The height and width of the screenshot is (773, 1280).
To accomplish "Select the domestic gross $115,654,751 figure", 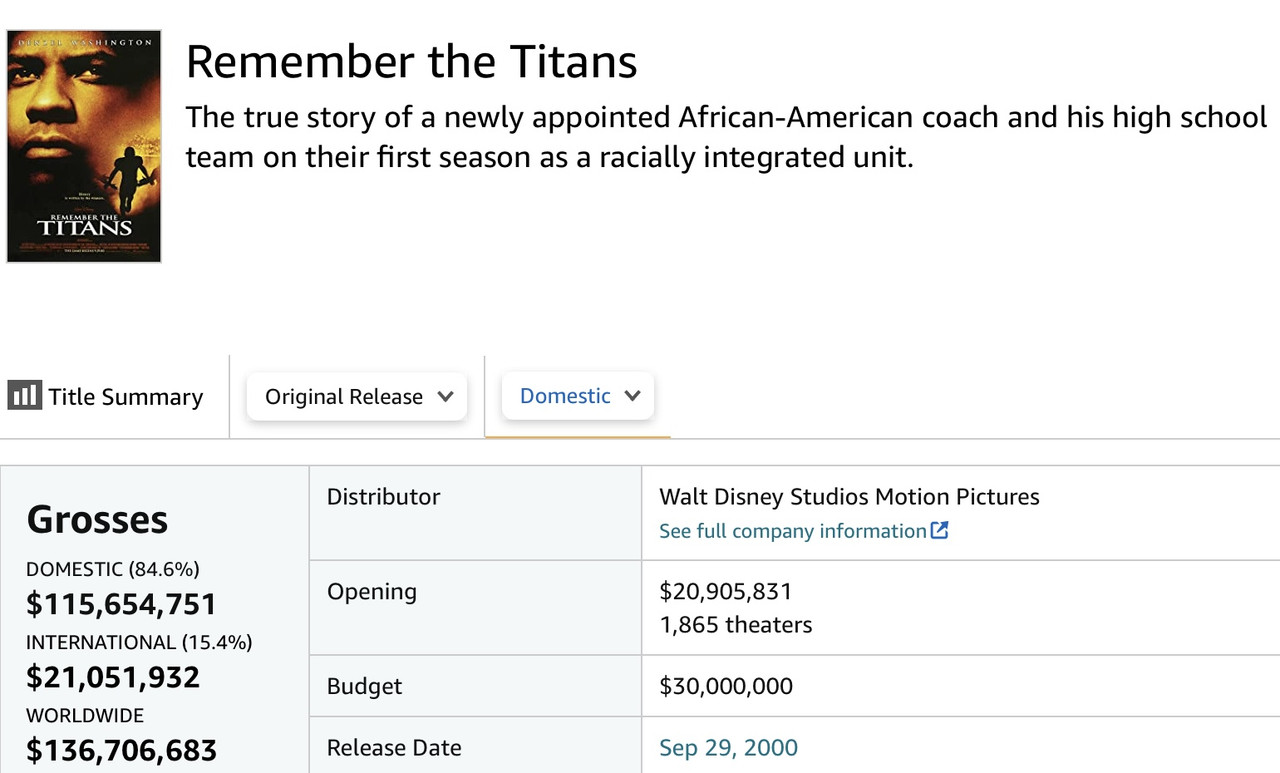I will (121, 604).
